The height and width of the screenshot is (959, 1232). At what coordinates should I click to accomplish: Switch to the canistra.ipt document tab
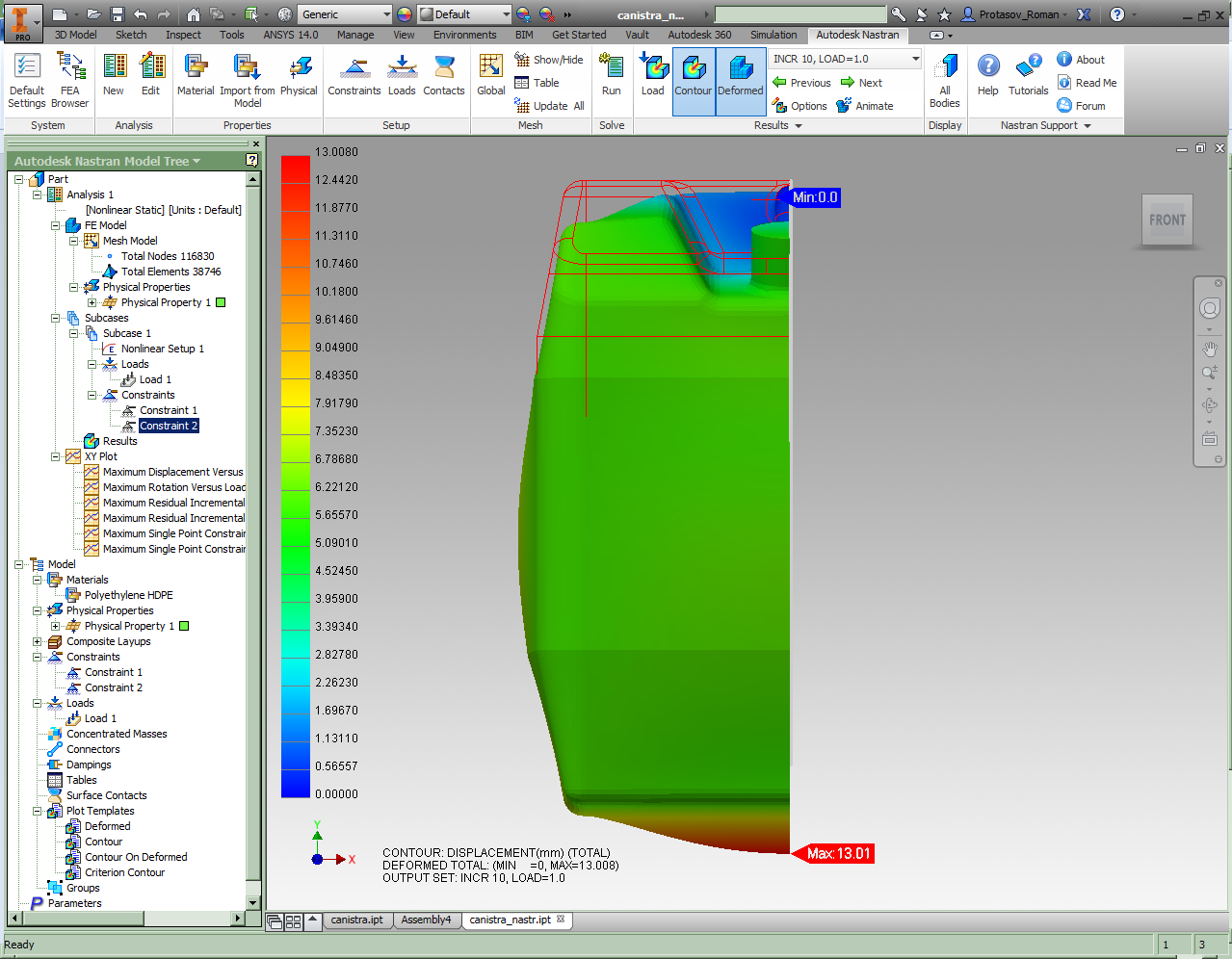tap(356, 920)
